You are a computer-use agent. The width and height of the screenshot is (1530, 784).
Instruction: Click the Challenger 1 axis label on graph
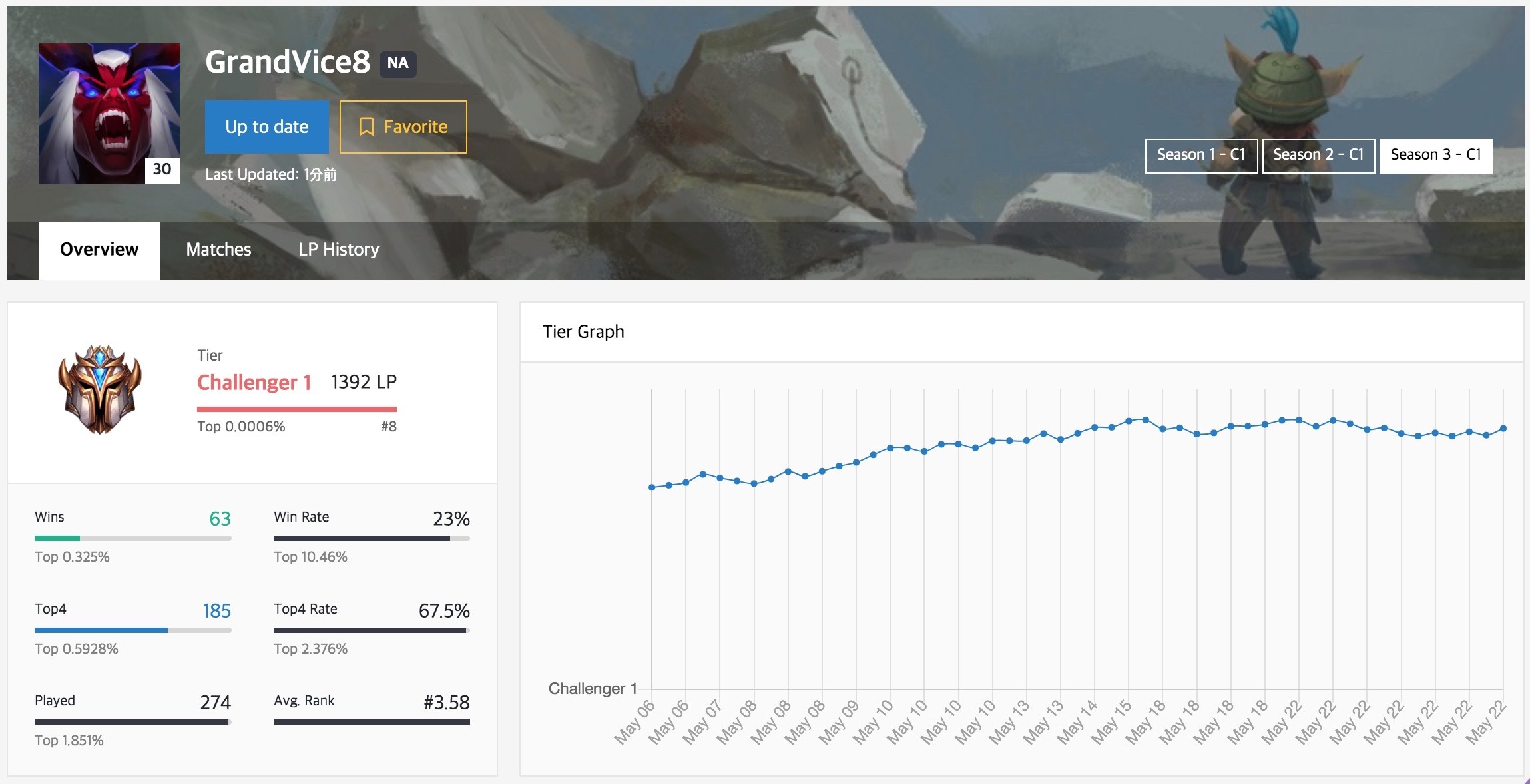pyautogui.click(x=593, y=689)
